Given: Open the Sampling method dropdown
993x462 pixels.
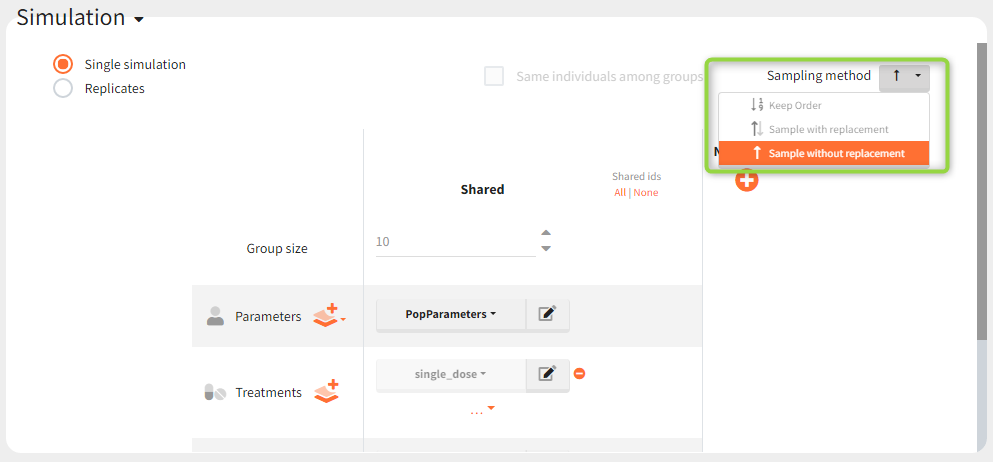Looking at the screenshot, I should [904, 76].
